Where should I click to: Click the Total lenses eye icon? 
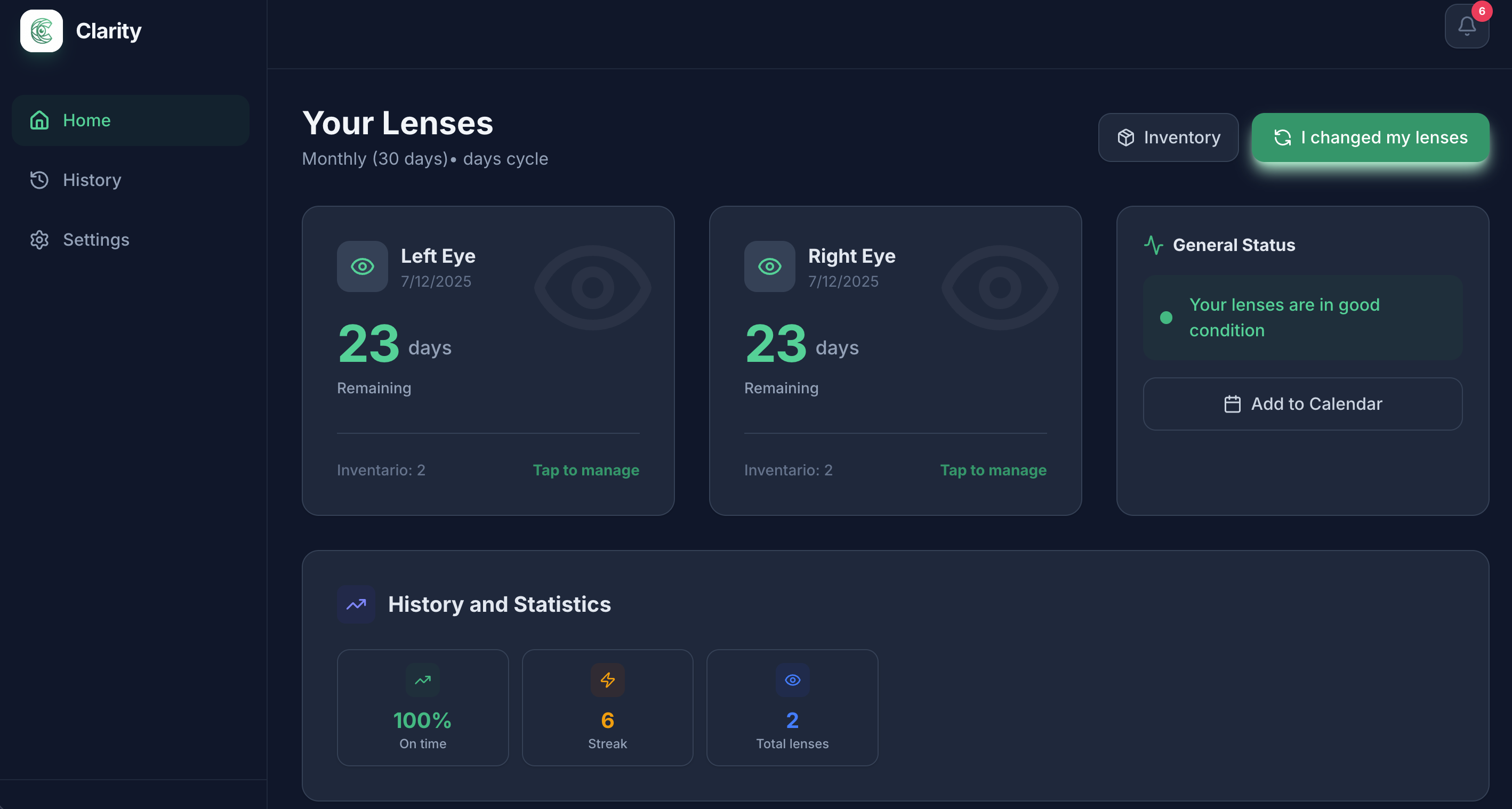coord(792,680)
